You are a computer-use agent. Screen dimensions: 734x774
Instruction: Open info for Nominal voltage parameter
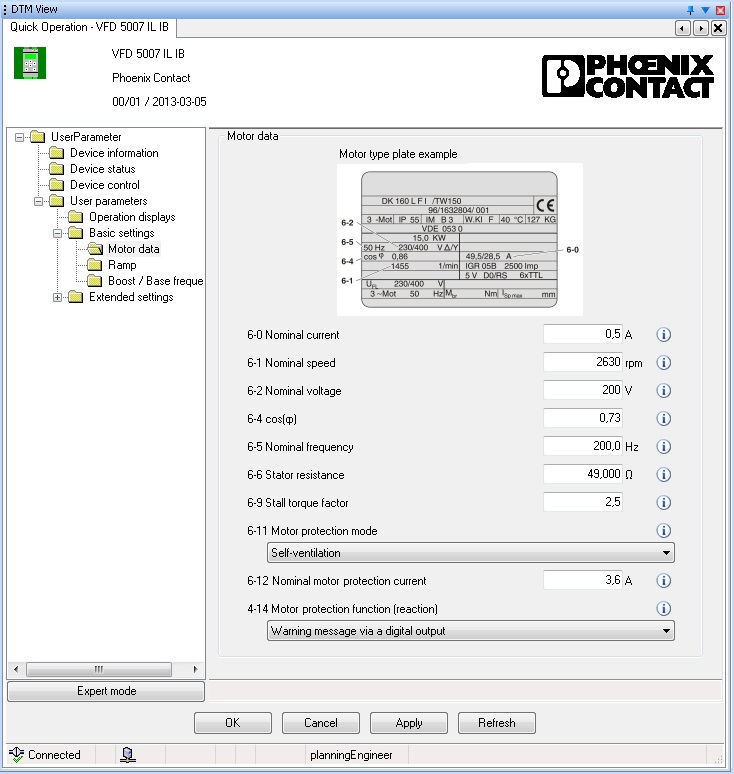pyautogui.click(x=663, y=391)
